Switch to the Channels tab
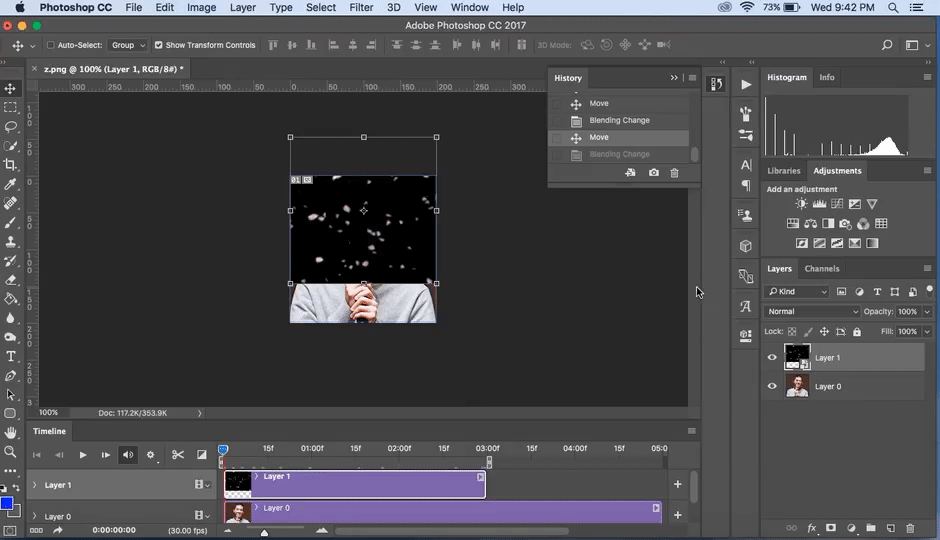Screen dimensions: 940x540 tap(822, 269)
